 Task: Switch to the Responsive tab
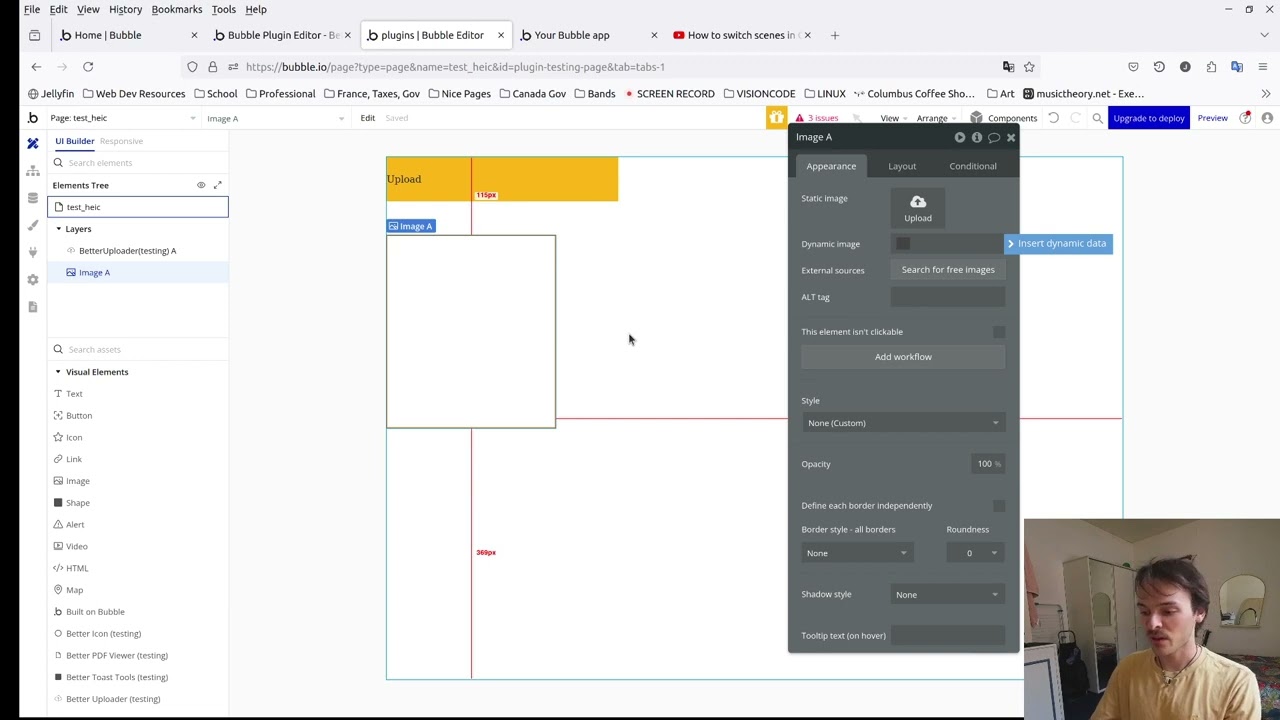point(121,141)
